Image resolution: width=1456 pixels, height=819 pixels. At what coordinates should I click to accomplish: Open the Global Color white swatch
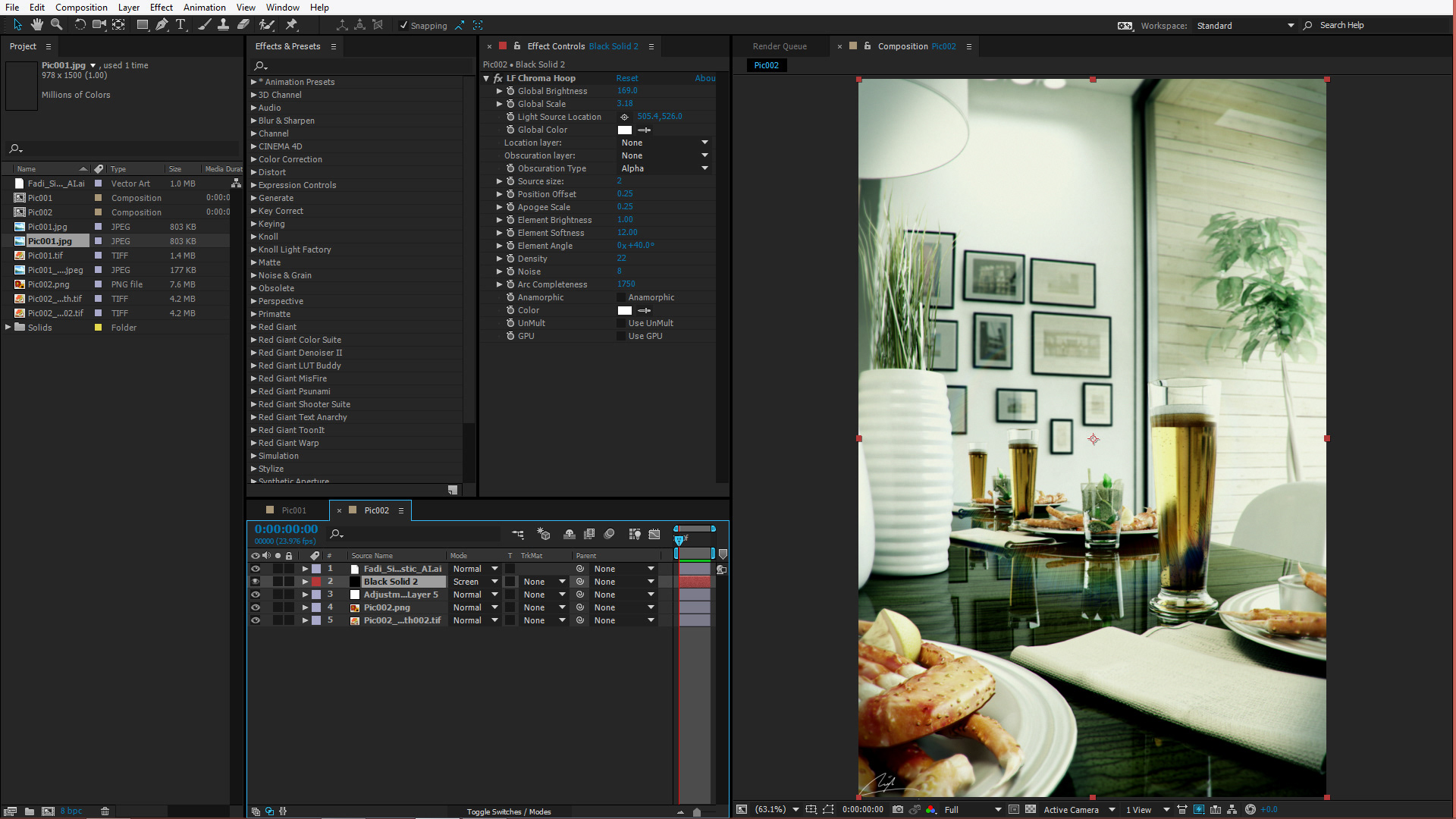624,130
